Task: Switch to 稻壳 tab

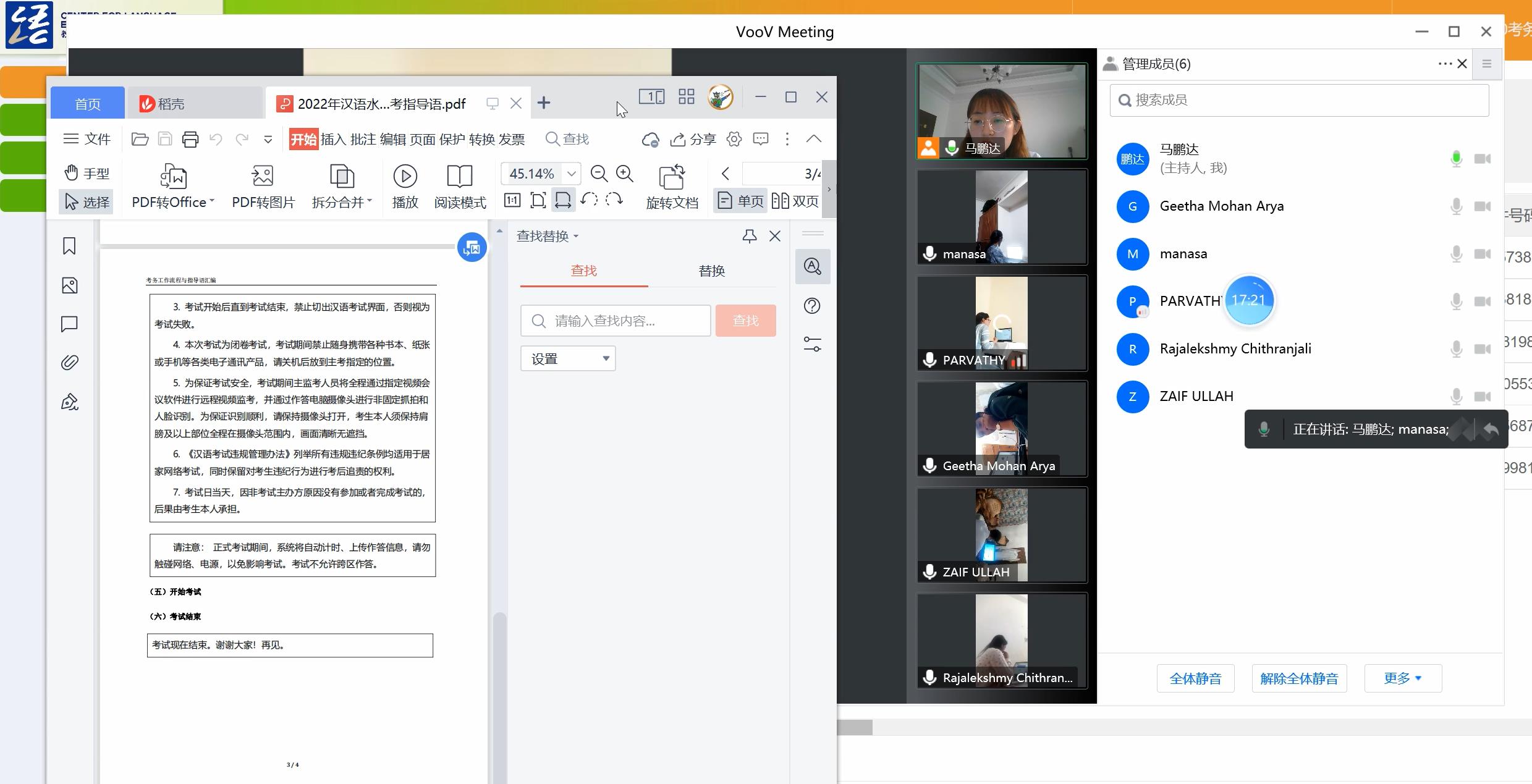Action: click(x=194, y=104)
